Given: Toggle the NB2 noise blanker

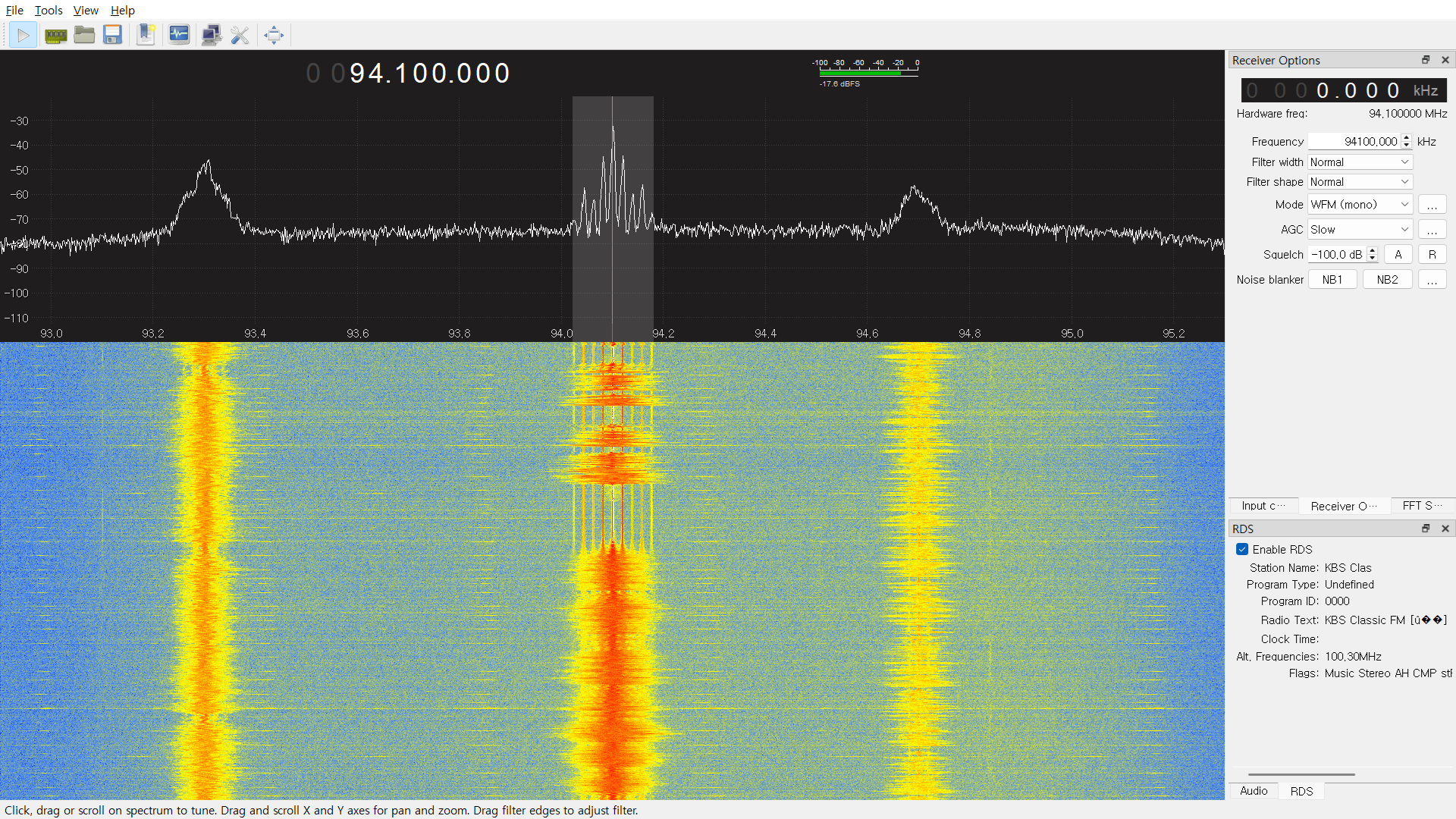Looking at the screenshot, I should (1387, 280).
